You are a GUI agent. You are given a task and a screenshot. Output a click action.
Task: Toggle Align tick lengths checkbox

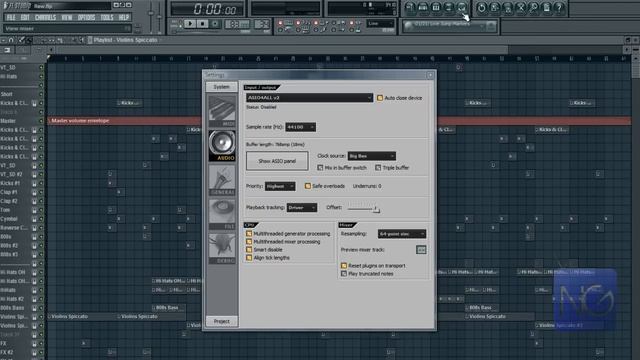(249, 258)
